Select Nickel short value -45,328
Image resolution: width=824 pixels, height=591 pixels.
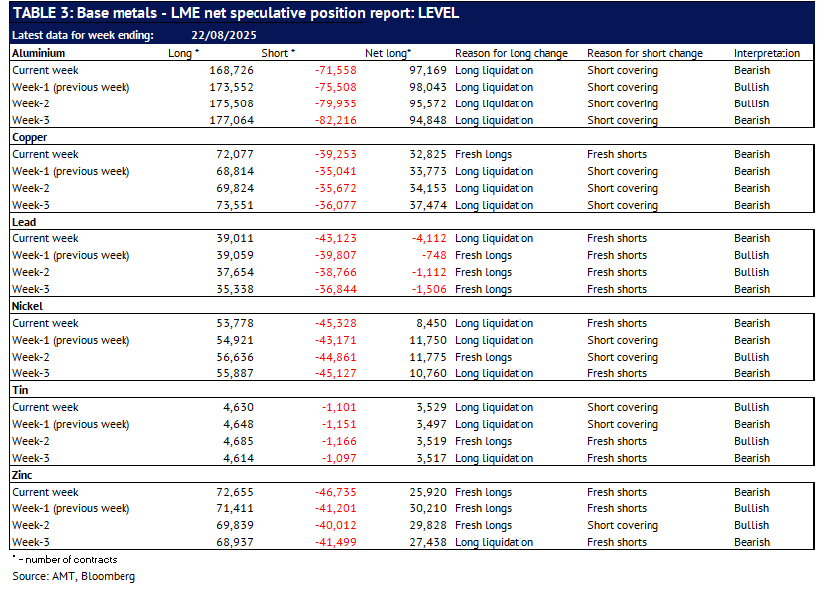pyautogui.click(x=336, y=323)
